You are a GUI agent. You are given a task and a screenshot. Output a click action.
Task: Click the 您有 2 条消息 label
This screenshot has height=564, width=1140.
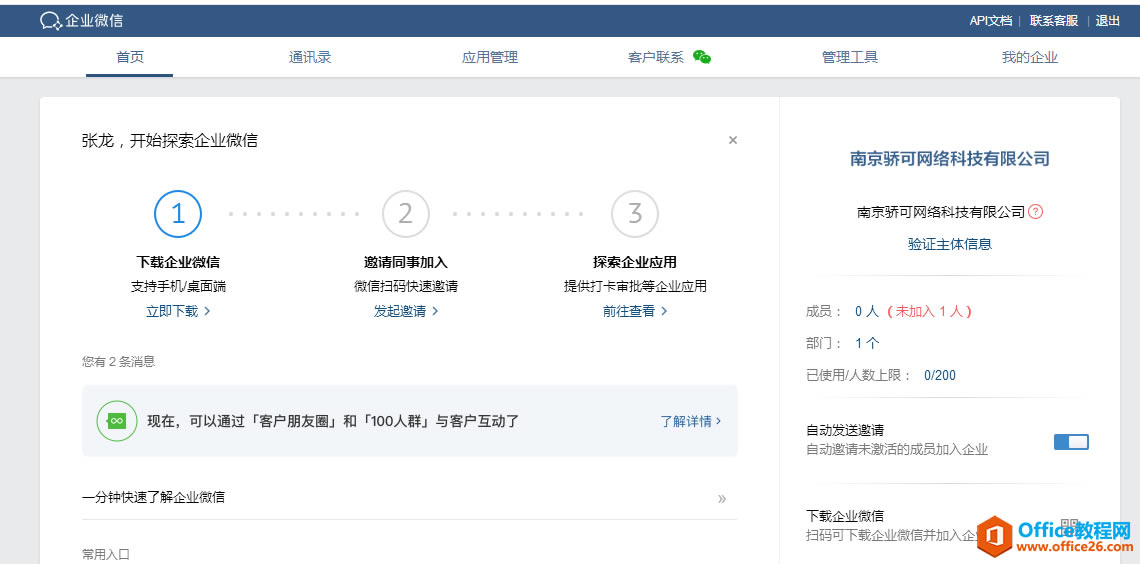coord(119,361)
